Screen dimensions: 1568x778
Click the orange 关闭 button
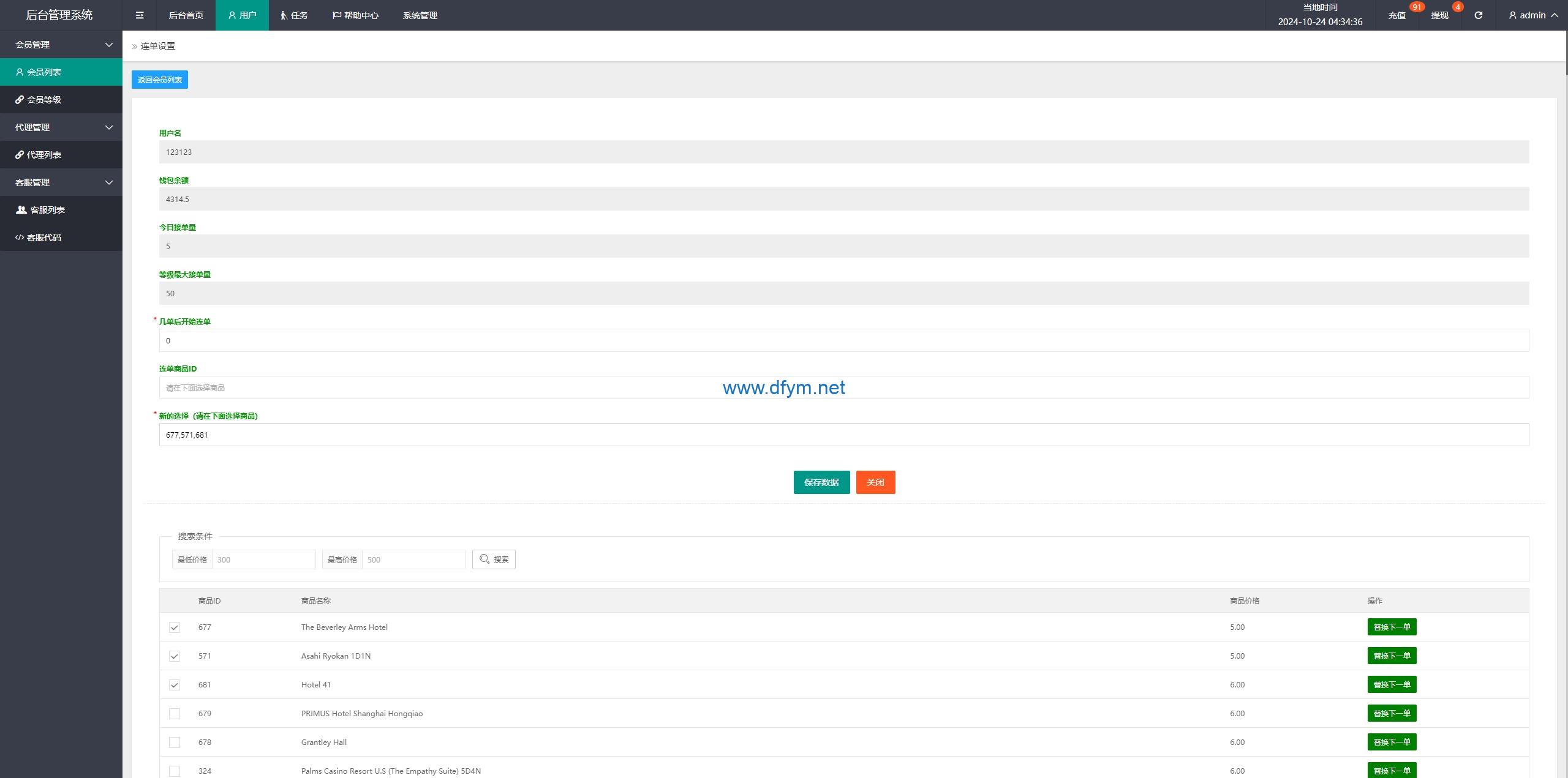click(875, 482)
